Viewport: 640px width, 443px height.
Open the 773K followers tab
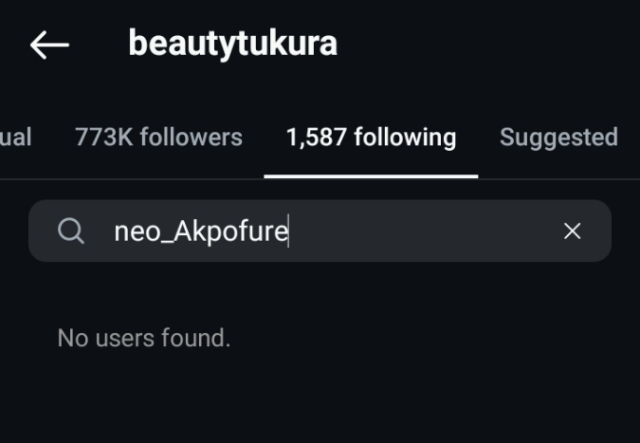[x=158, y=137]
